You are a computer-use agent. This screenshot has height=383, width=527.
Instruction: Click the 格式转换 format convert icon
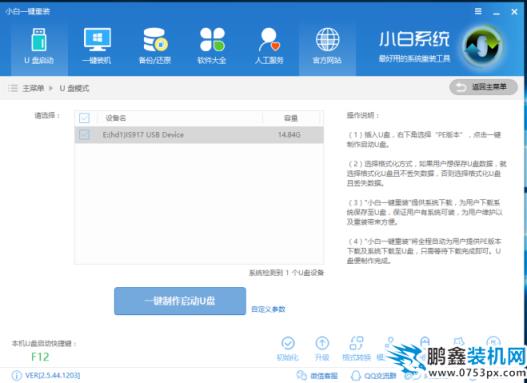tap(356, 348)
